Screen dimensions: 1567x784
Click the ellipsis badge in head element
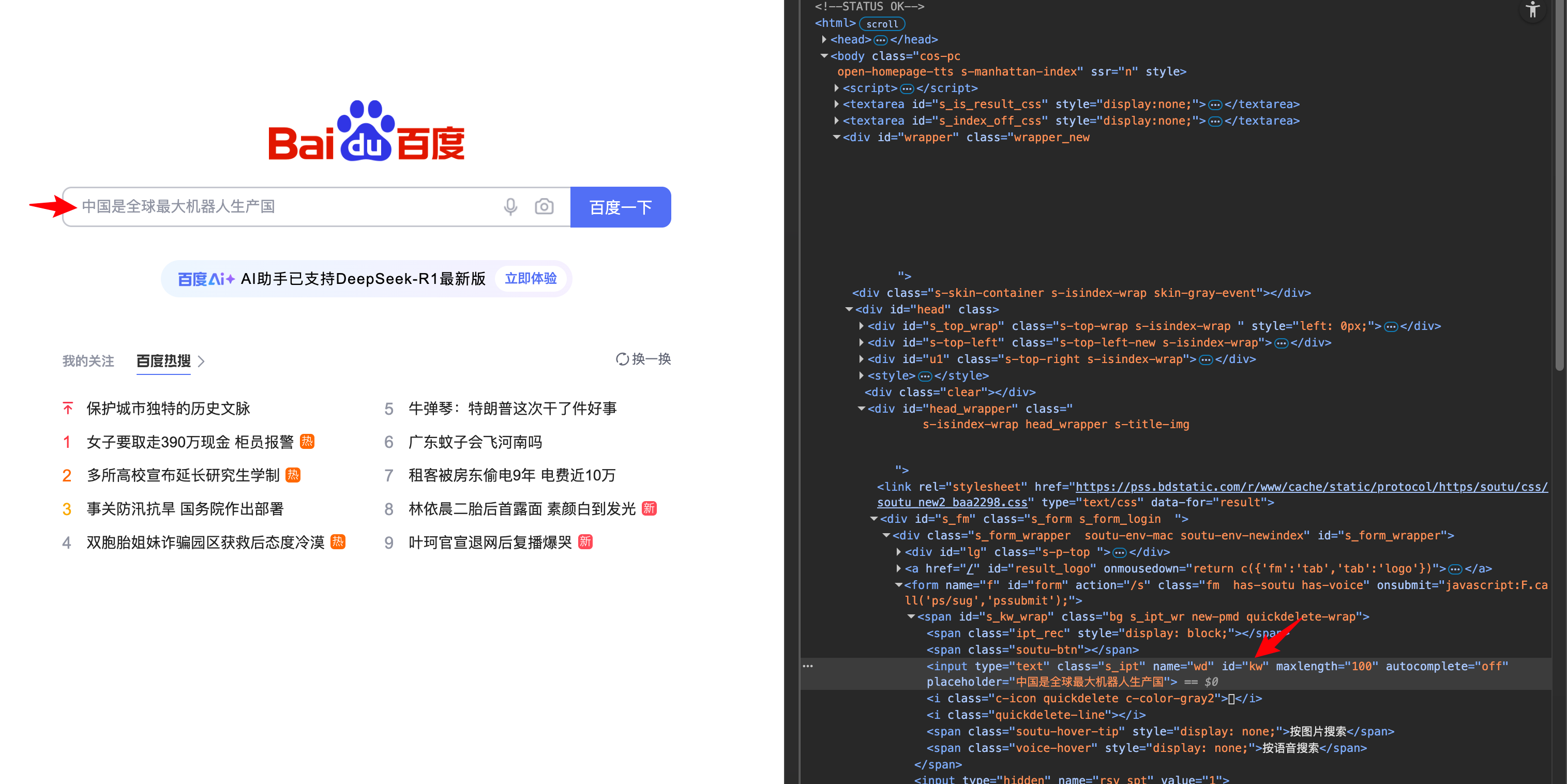click(x=880, y=40)
